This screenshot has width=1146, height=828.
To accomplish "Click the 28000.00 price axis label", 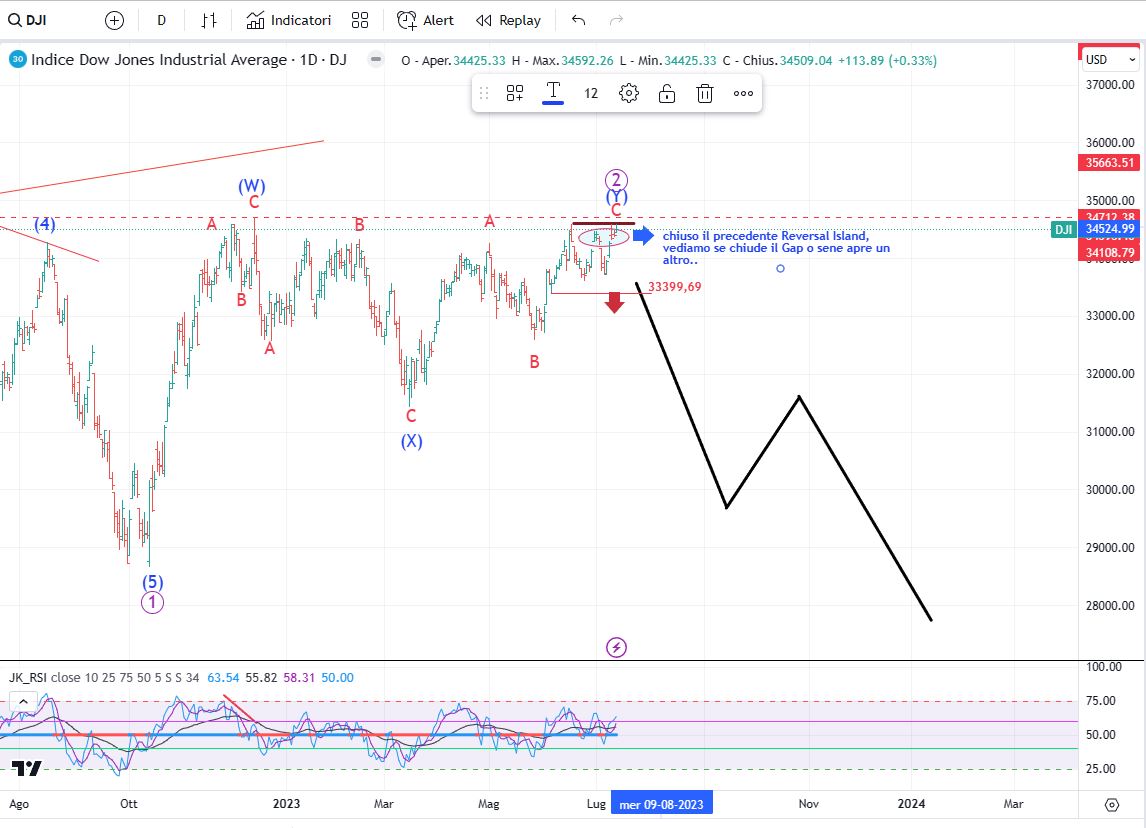I will click(1109, 605).
